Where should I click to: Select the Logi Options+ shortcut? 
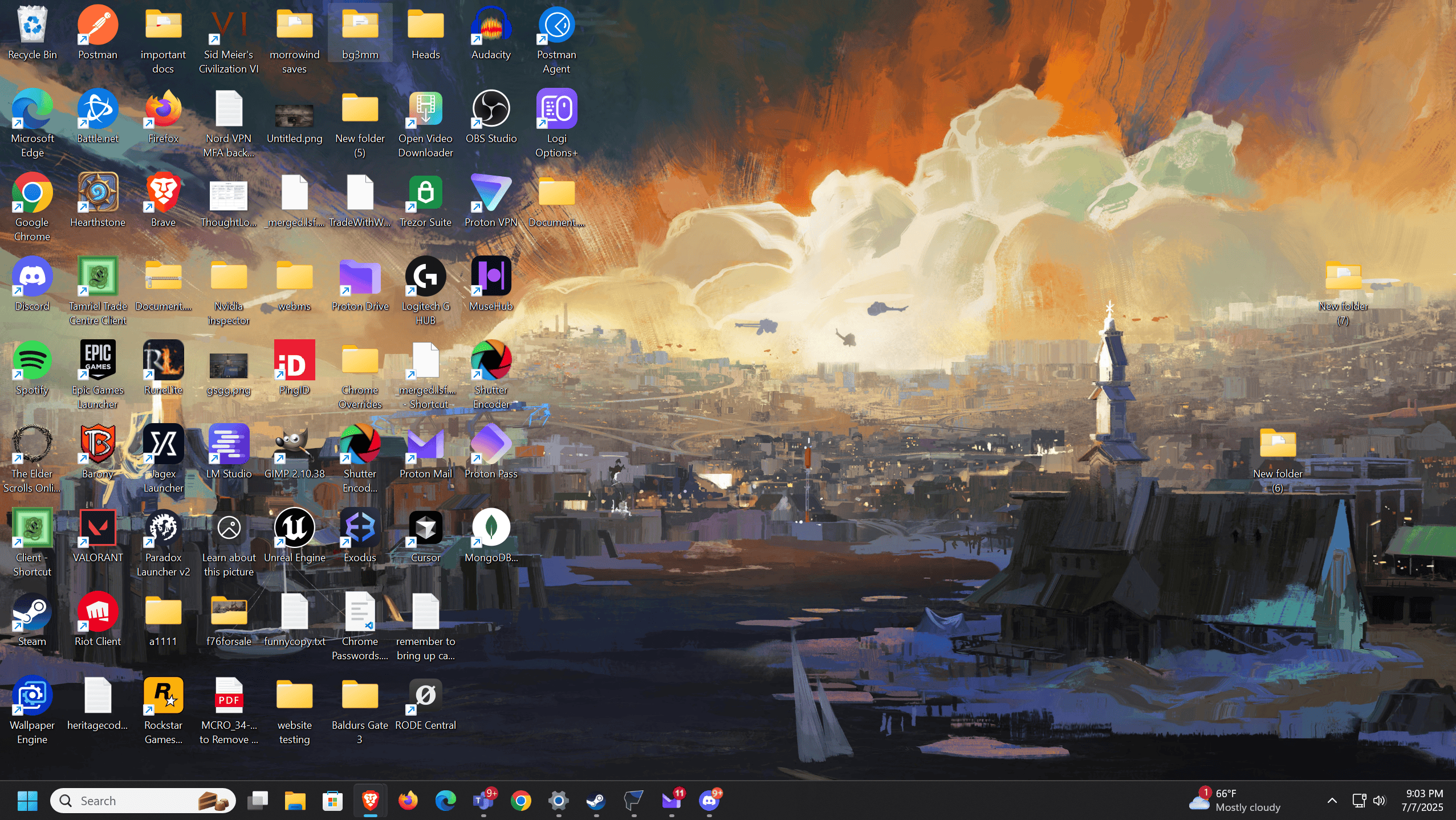(x=556, y=124)
